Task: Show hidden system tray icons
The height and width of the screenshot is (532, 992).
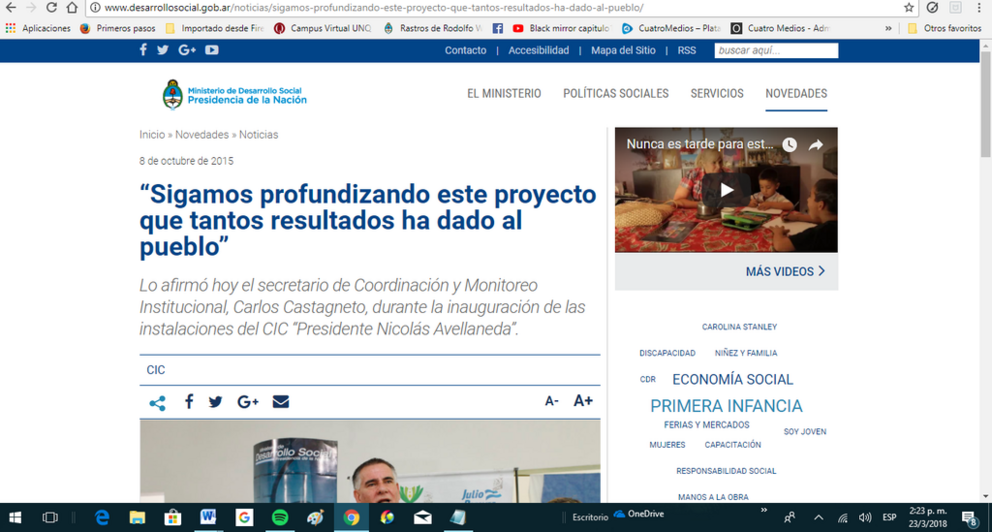Action: [x=819, y=517]
